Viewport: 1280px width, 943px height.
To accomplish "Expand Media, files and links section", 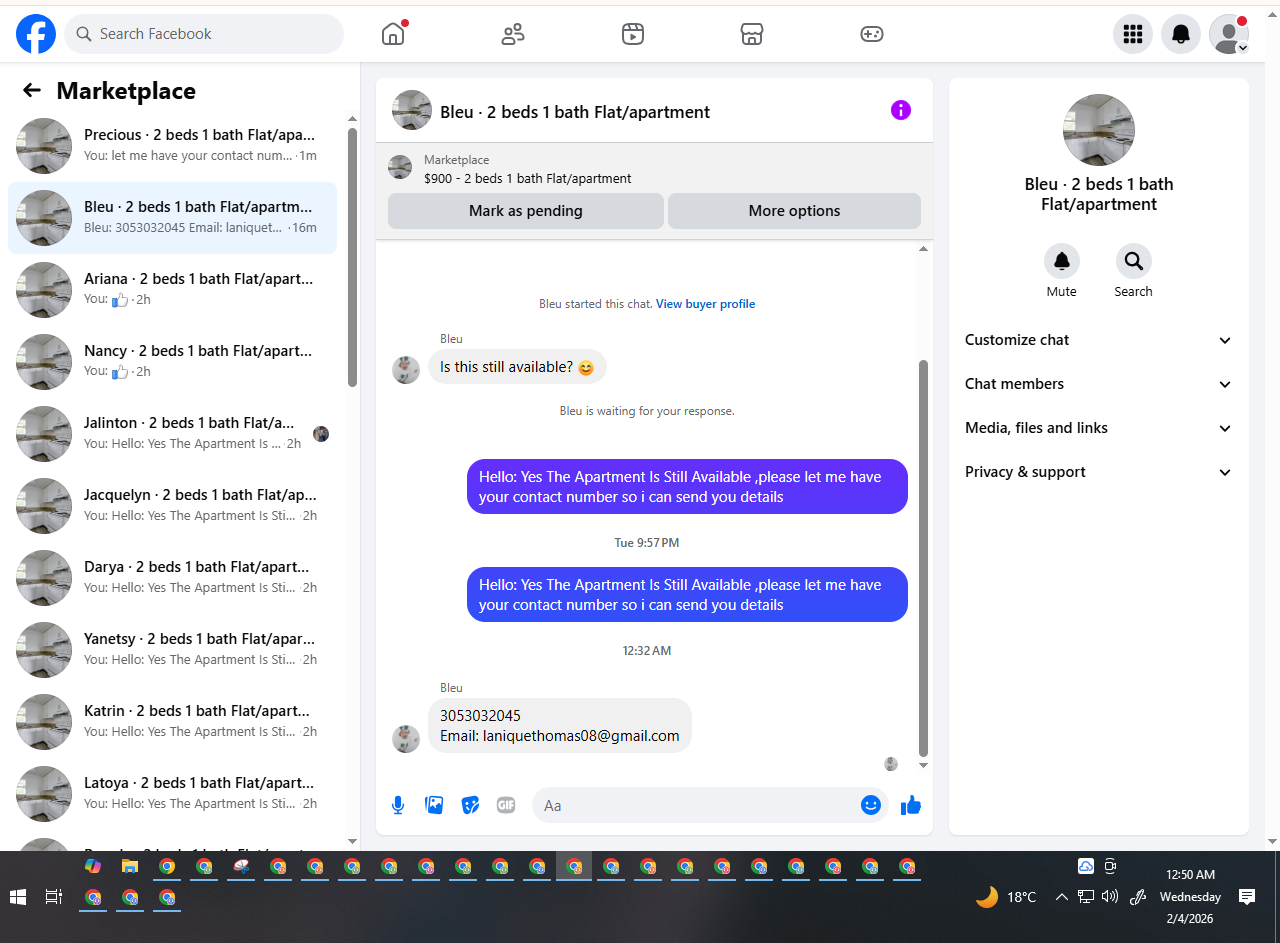I will click(1099, 428).
